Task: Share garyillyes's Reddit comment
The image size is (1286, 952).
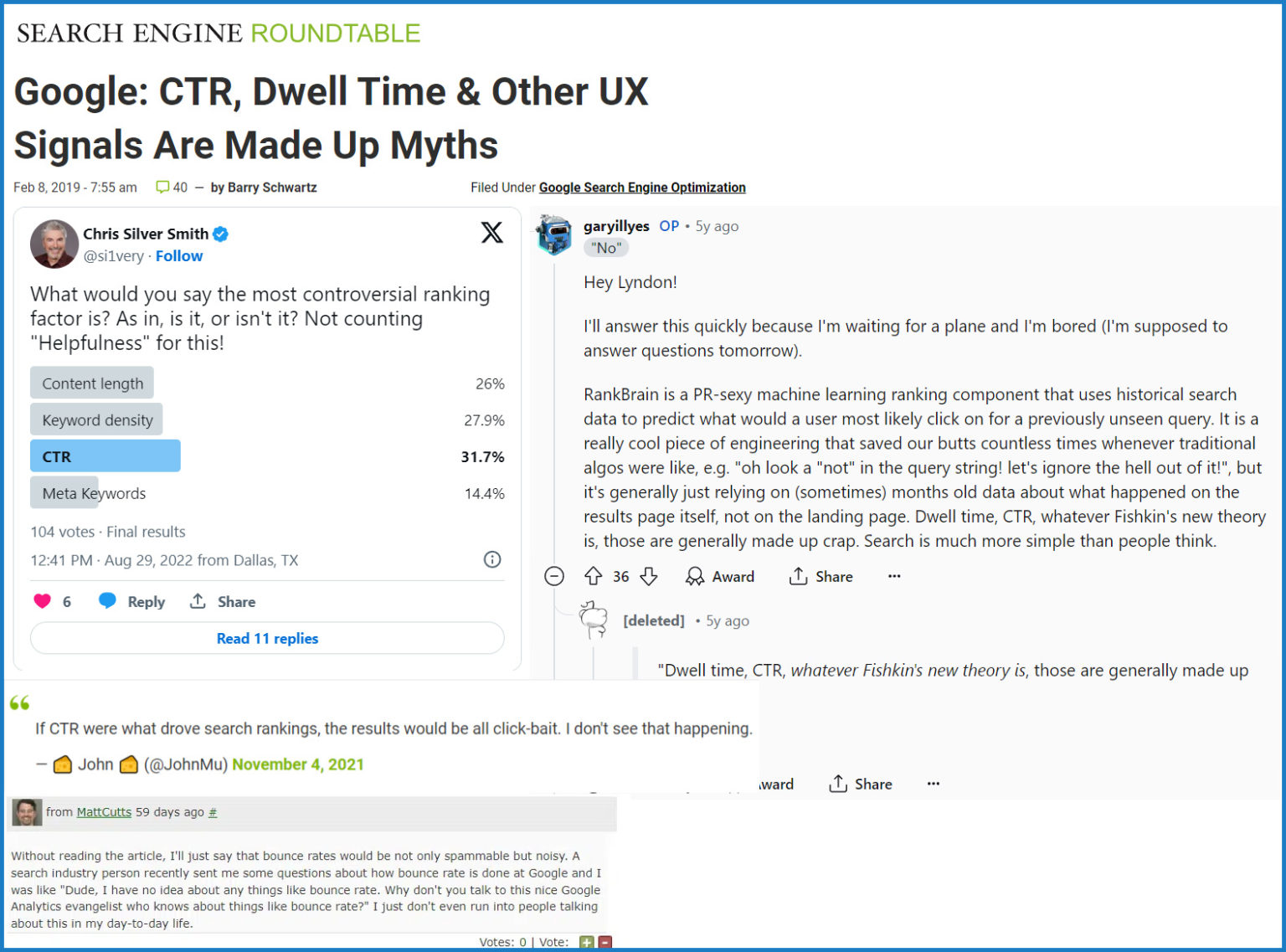Action: coord(820,576)
